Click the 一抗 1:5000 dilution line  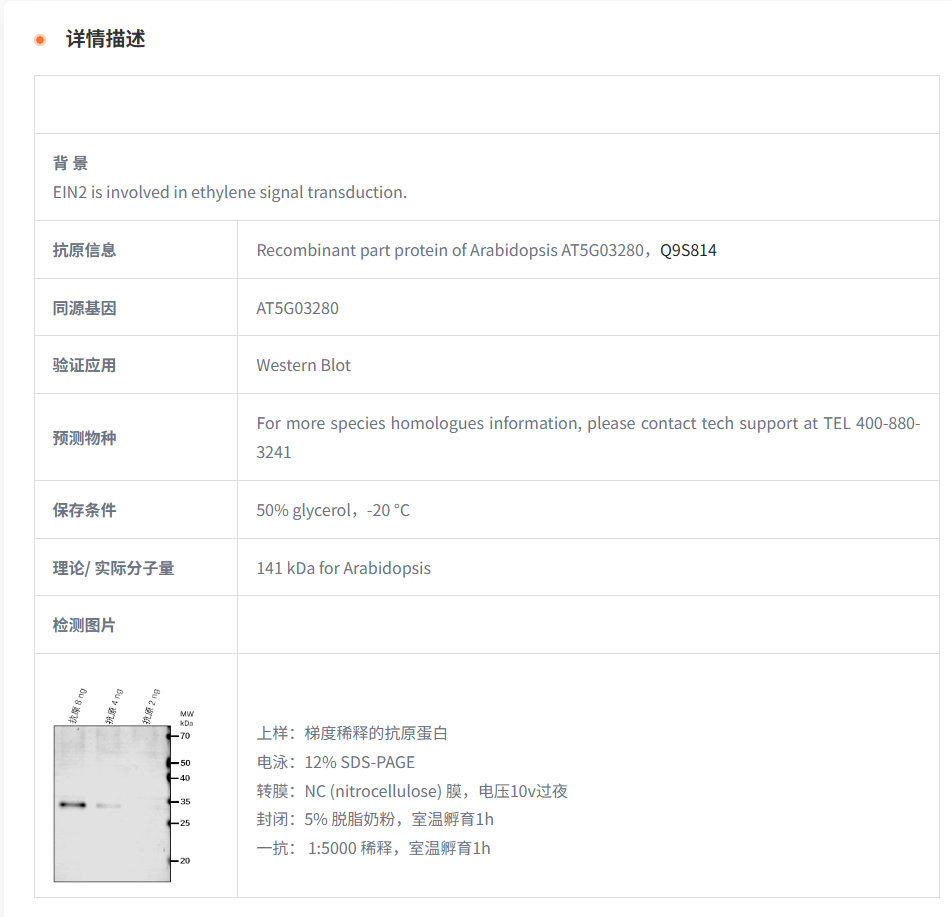[373, 848]
